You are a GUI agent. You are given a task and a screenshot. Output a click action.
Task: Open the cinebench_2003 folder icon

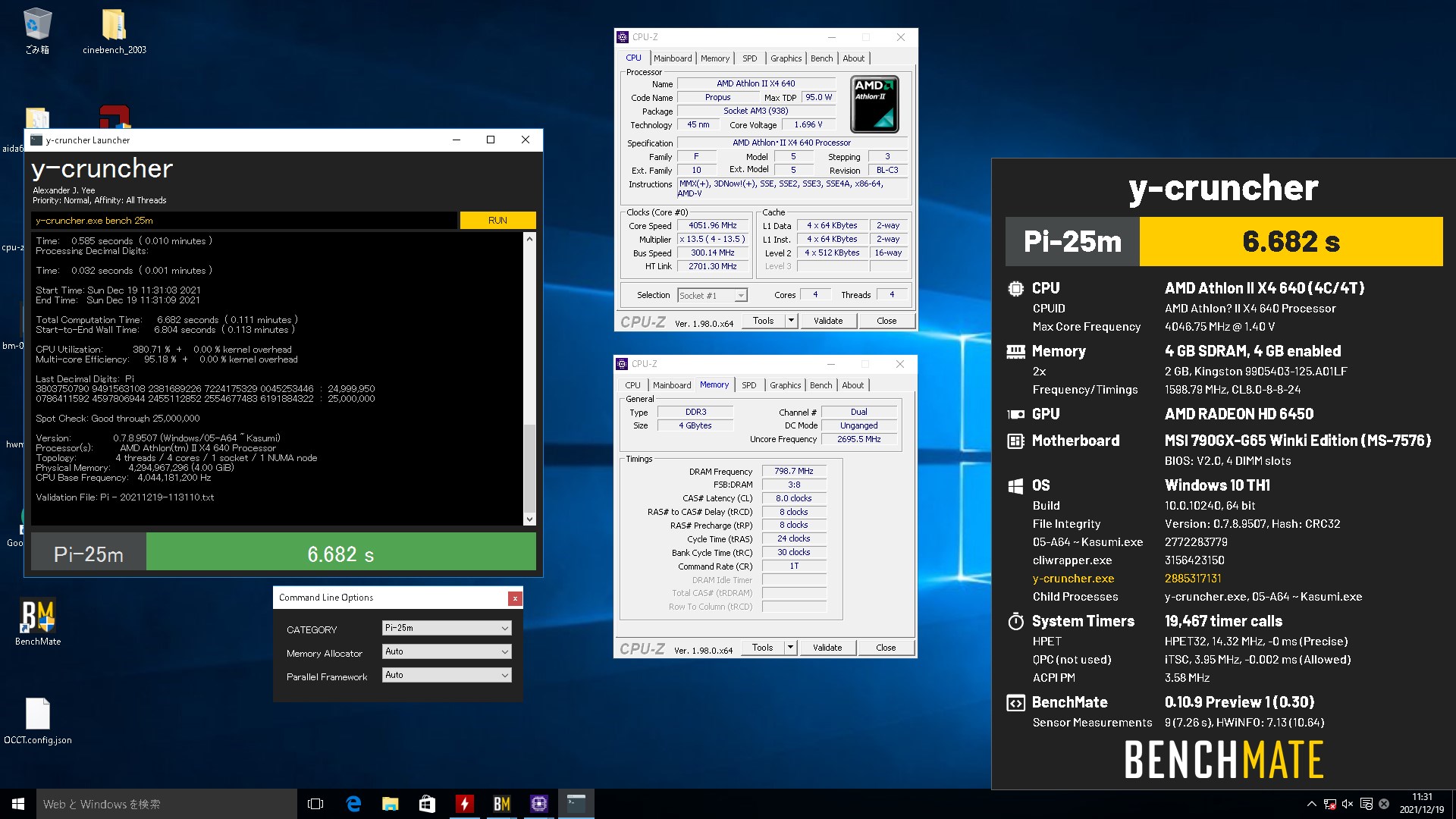114,30
